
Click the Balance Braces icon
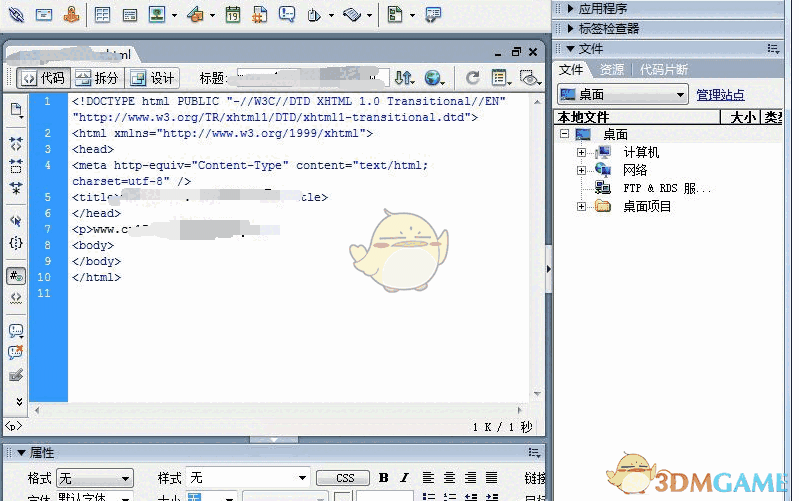click(x=16, y=243)
